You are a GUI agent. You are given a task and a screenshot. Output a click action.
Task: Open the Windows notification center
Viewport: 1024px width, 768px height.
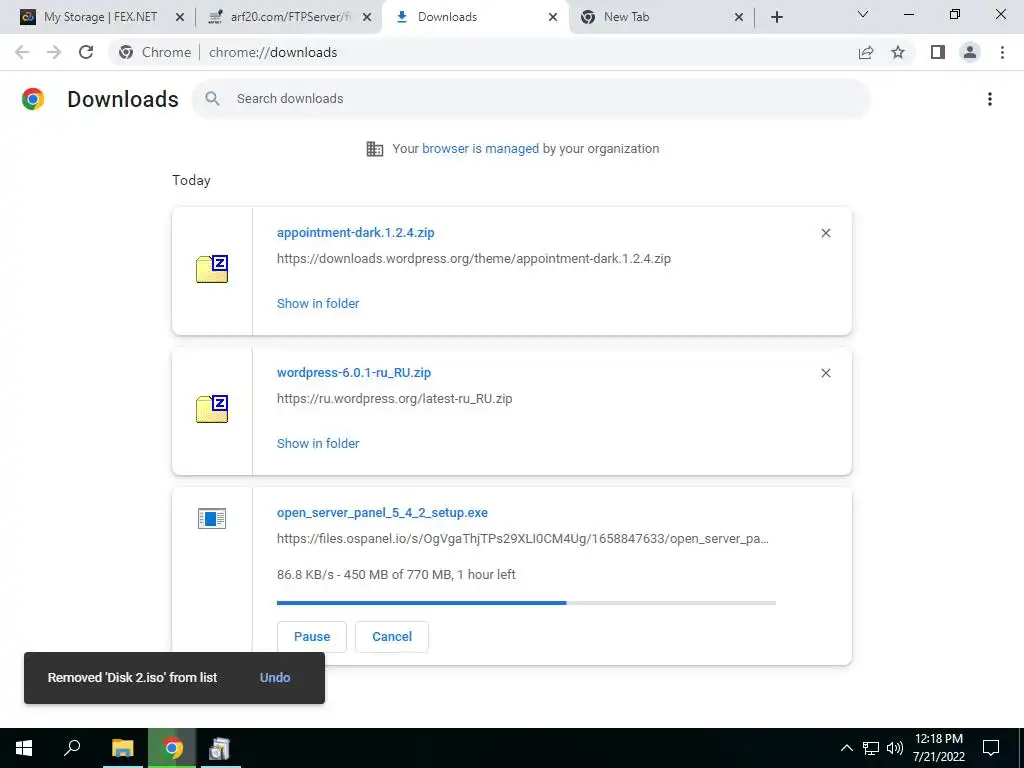991,748
